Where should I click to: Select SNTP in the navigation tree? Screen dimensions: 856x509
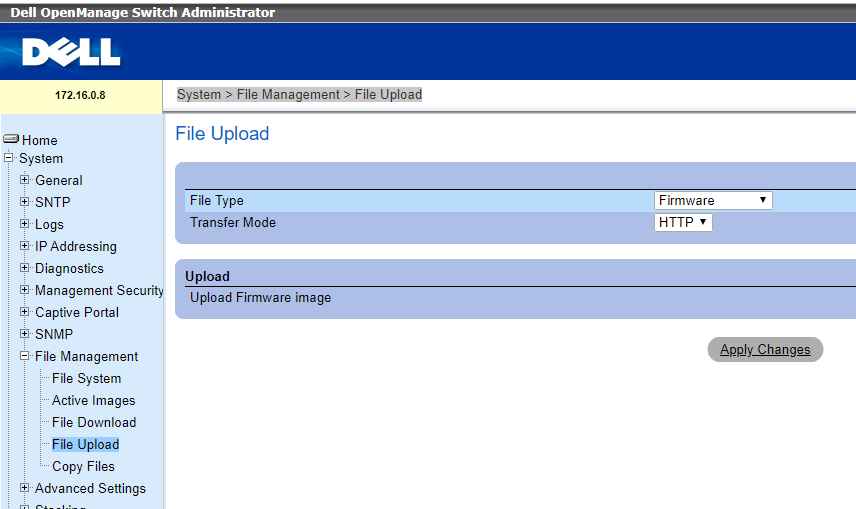(53, 202)
